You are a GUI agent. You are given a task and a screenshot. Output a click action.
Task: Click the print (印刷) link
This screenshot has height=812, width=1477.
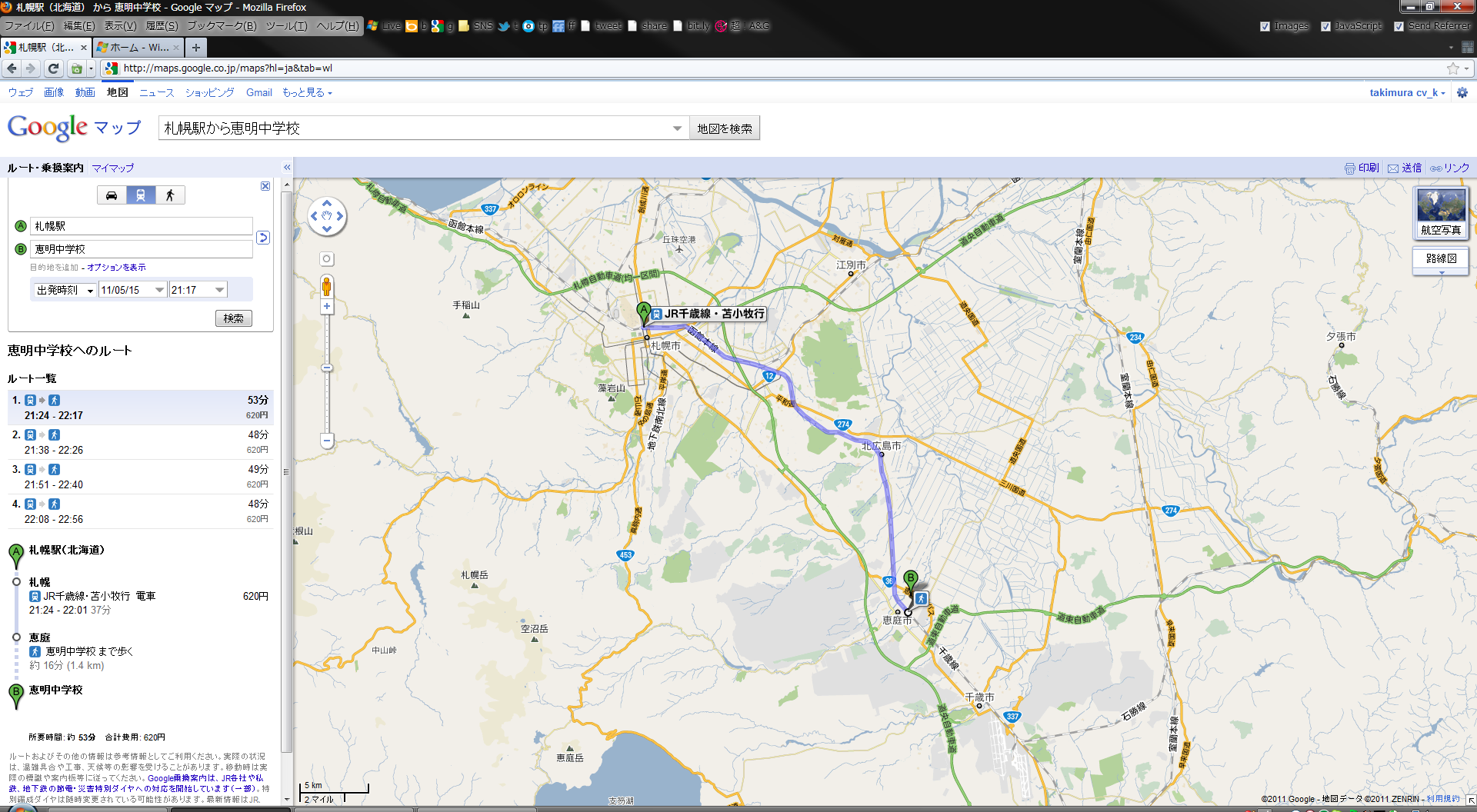pyautogui.click(x=1362, y=168)
